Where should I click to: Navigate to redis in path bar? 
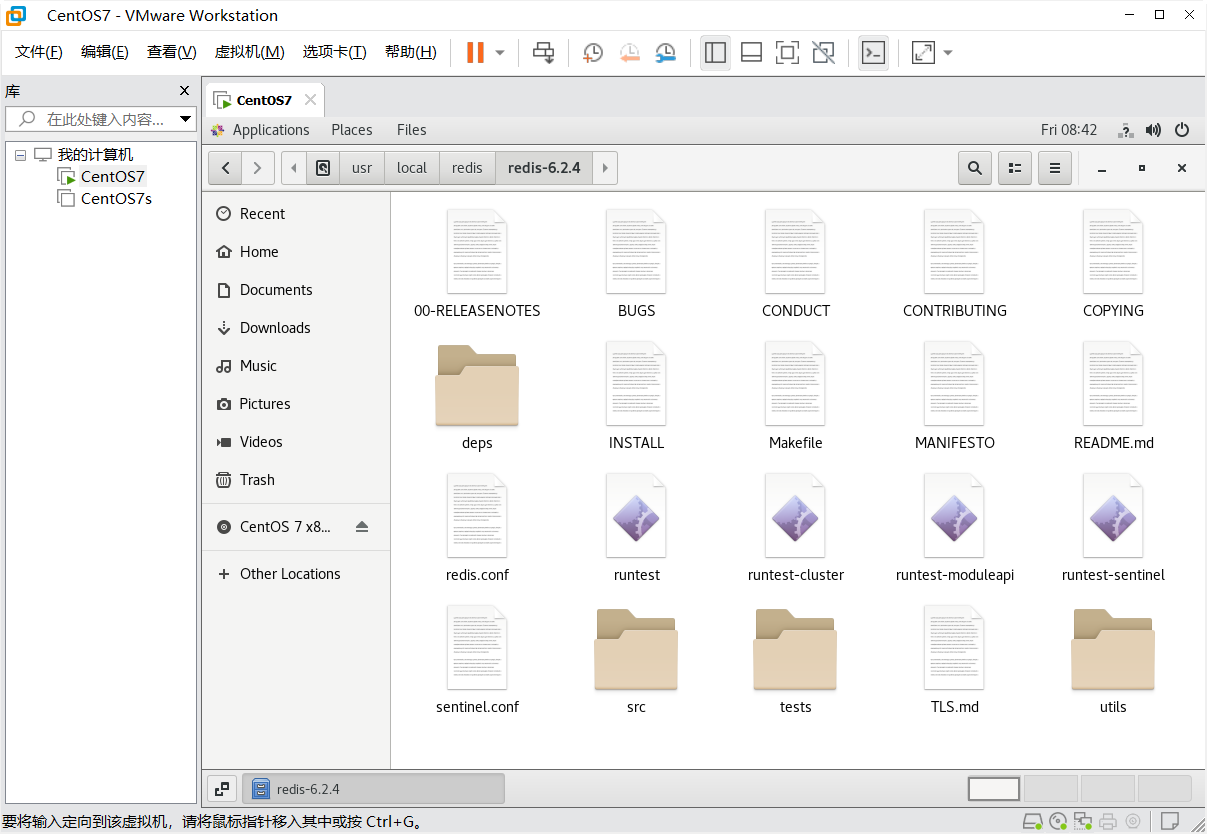467,168
